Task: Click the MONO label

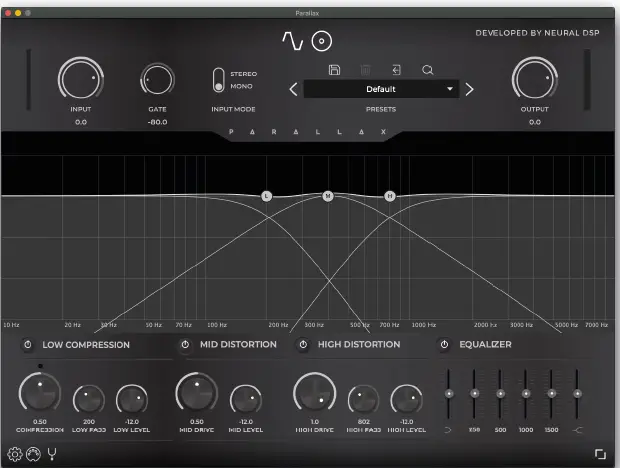Action: [x=241, y=86]
